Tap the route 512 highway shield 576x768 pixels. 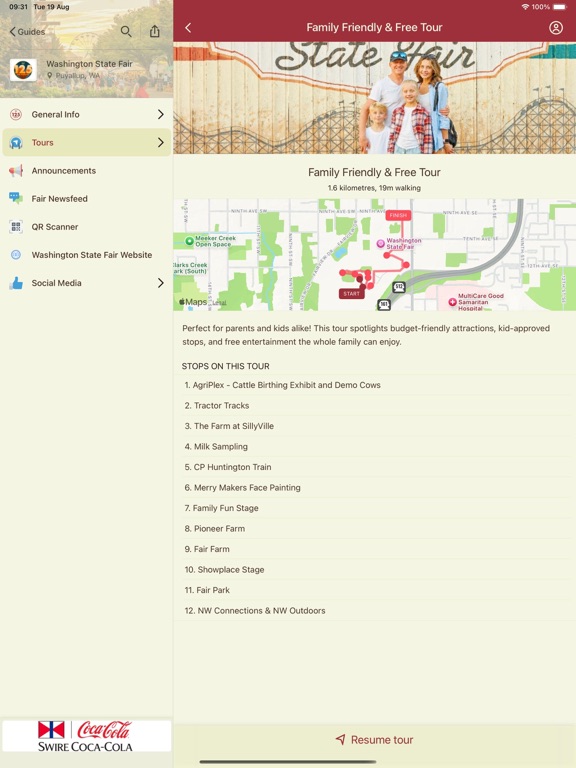[399, 287]
